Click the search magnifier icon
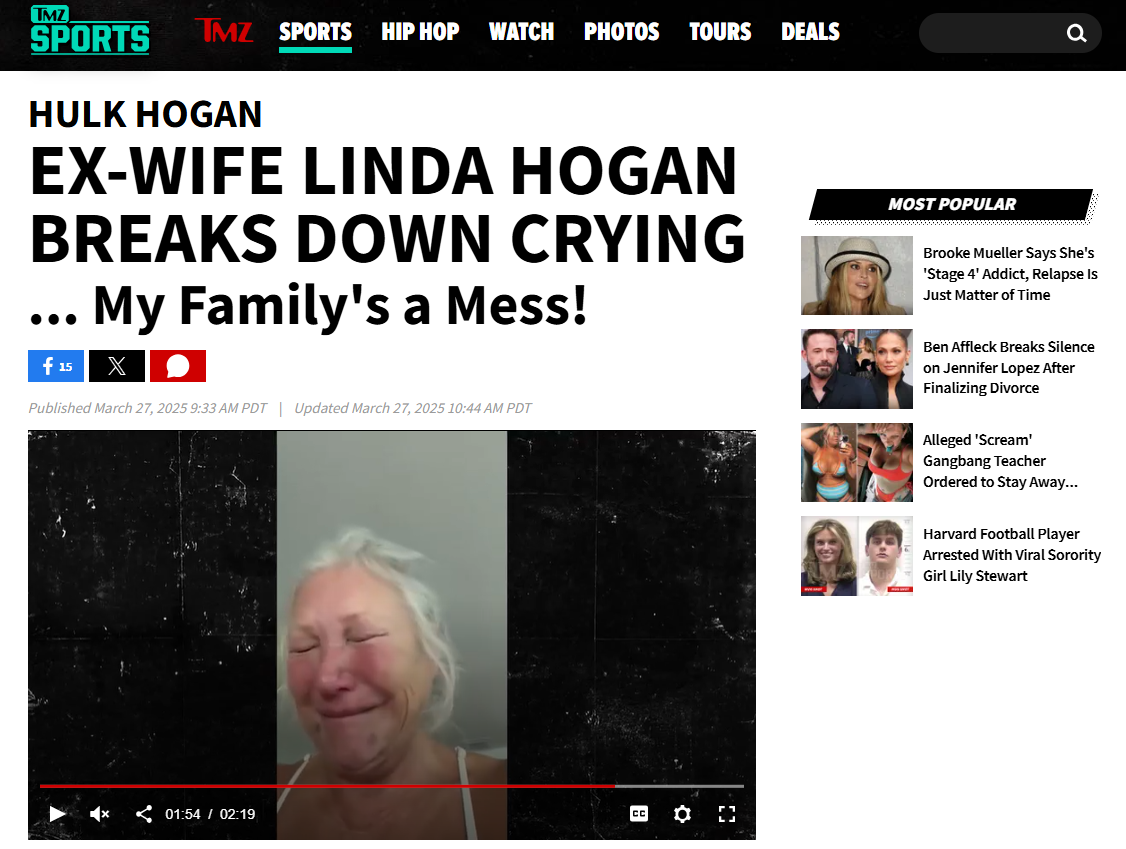 coord(1076,33)
